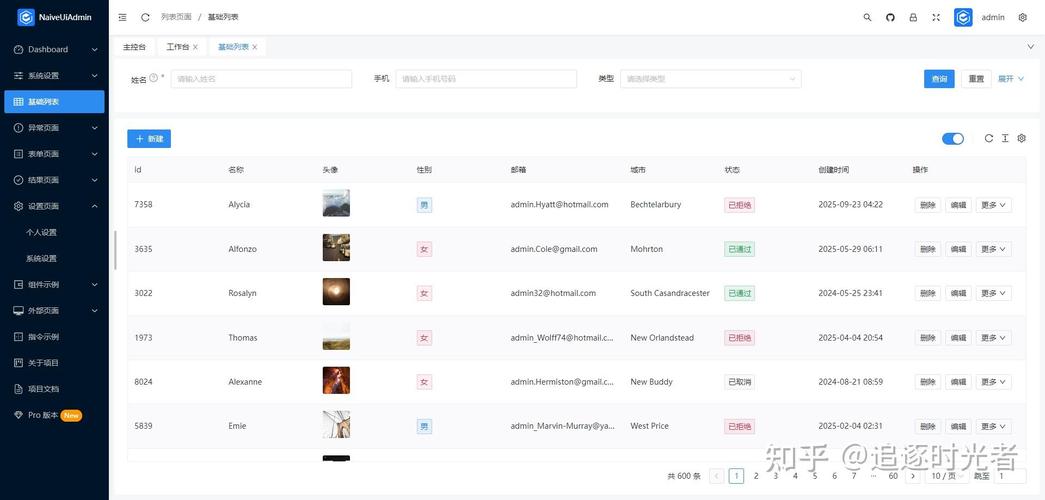Image resolution: width=1045 pixels, height=500 pixels.
Task: Open 项目文档 sidebar item
Action: tap(54, 389)
